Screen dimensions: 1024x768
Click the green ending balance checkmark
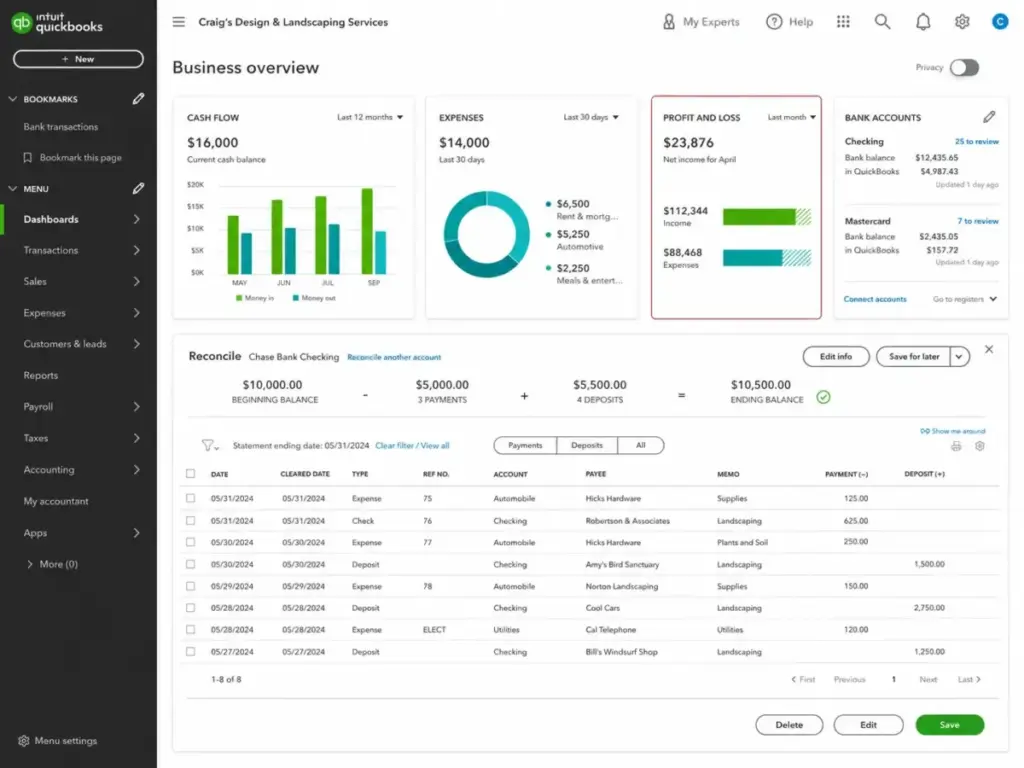click(824, 397)
